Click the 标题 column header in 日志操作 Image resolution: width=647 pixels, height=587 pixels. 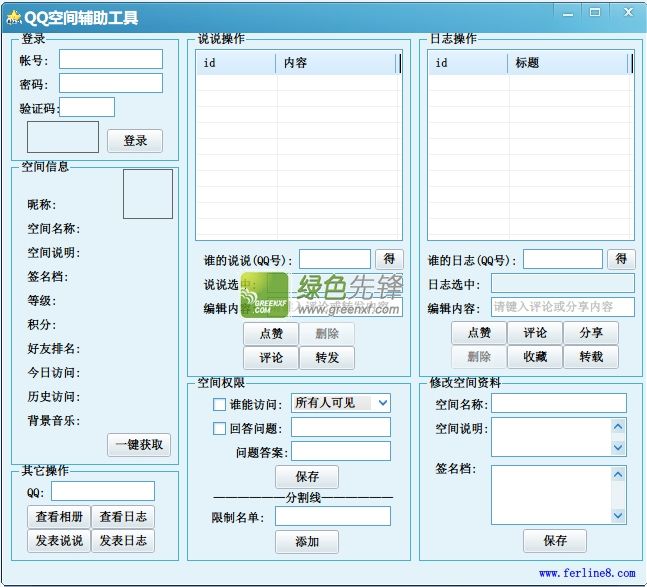pos(569,63)
